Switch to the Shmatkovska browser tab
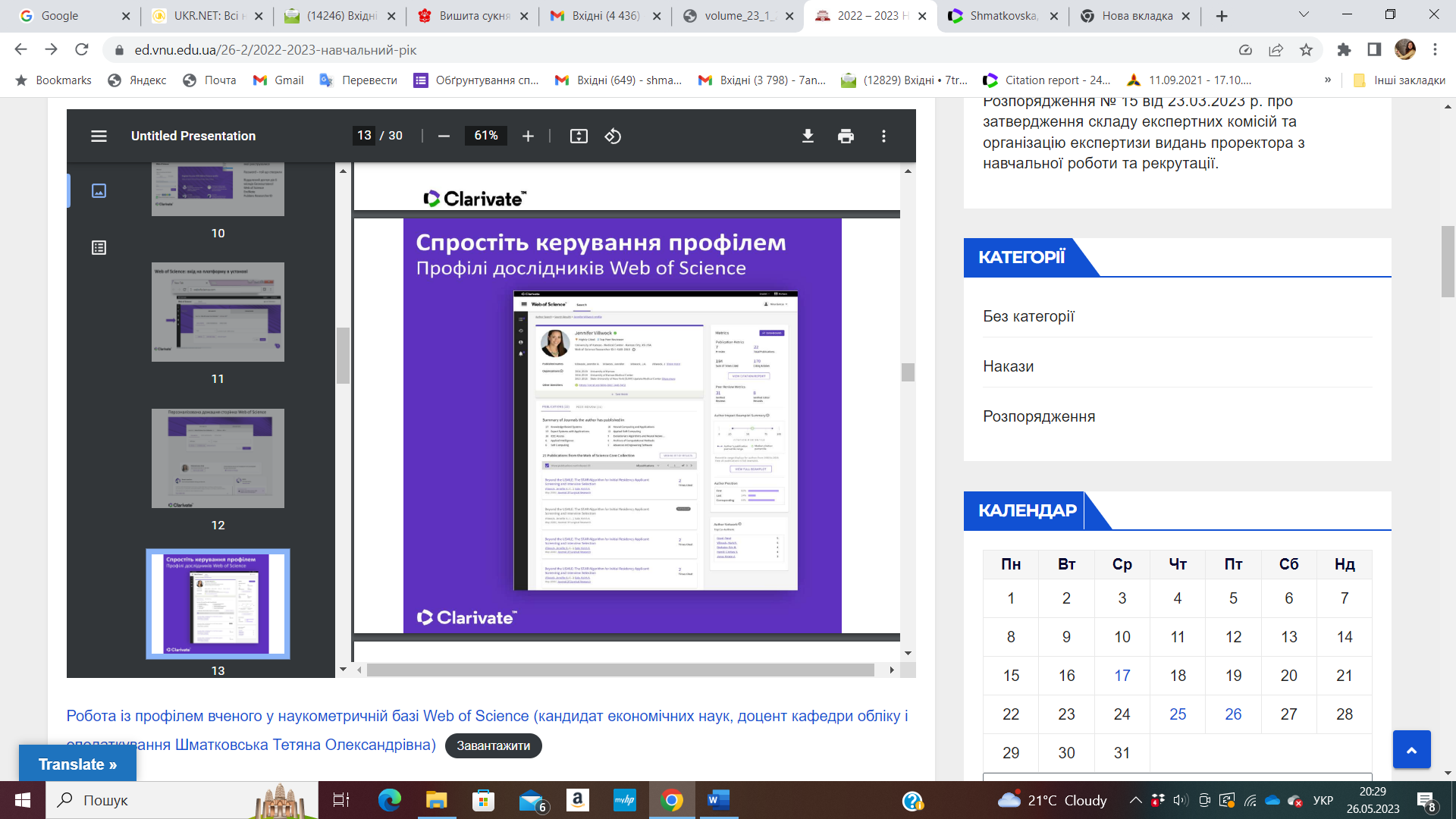The width and height of the screenshot is (1456, 819). [1003, 15]
